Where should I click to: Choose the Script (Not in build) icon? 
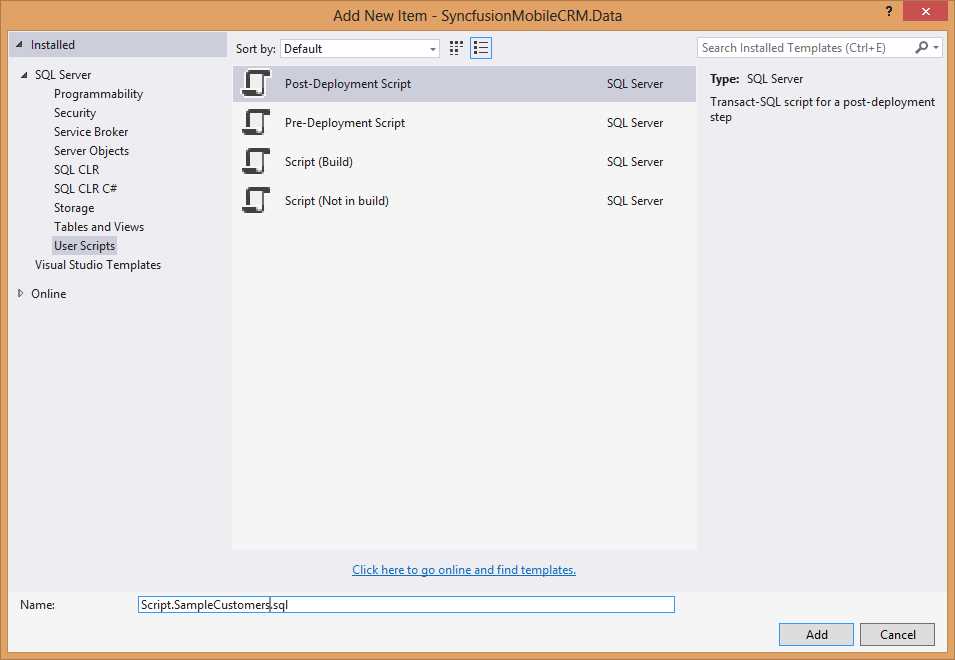pos(256,200)
